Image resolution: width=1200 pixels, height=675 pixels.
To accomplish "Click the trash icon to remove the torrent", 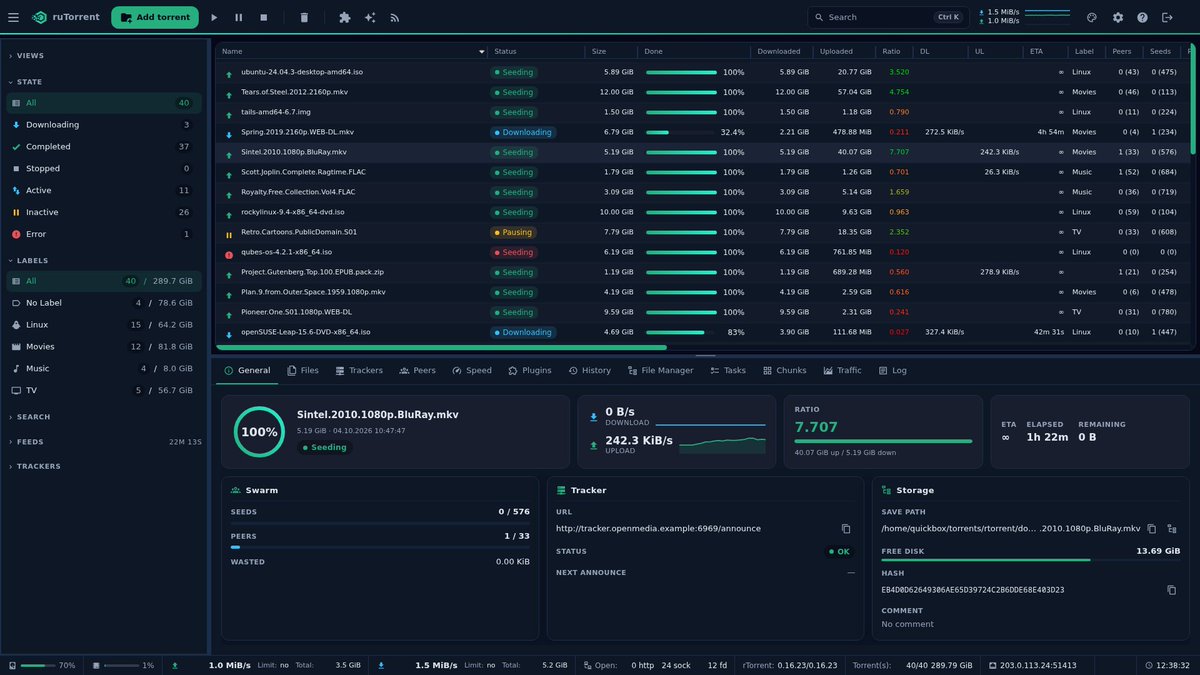I will coord(304,17).
